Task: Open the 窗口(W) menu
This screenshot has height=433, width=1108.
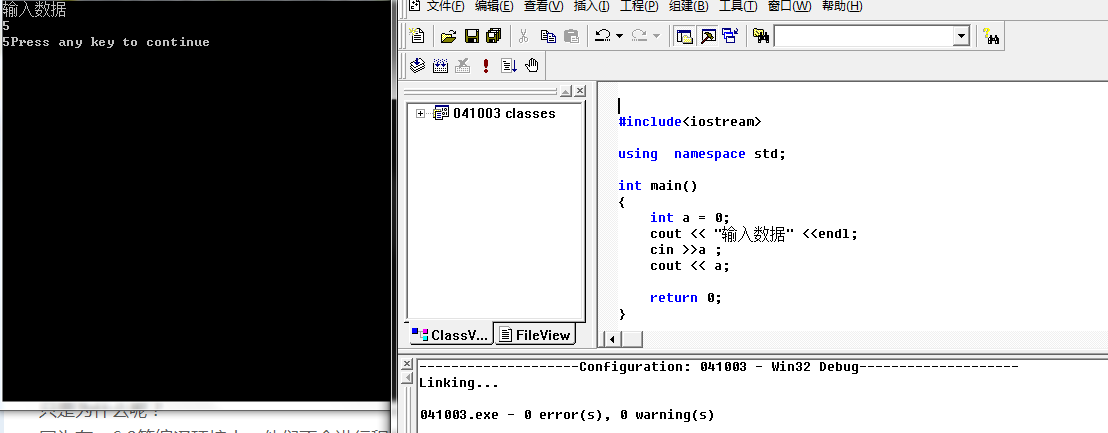Action: 789,6
